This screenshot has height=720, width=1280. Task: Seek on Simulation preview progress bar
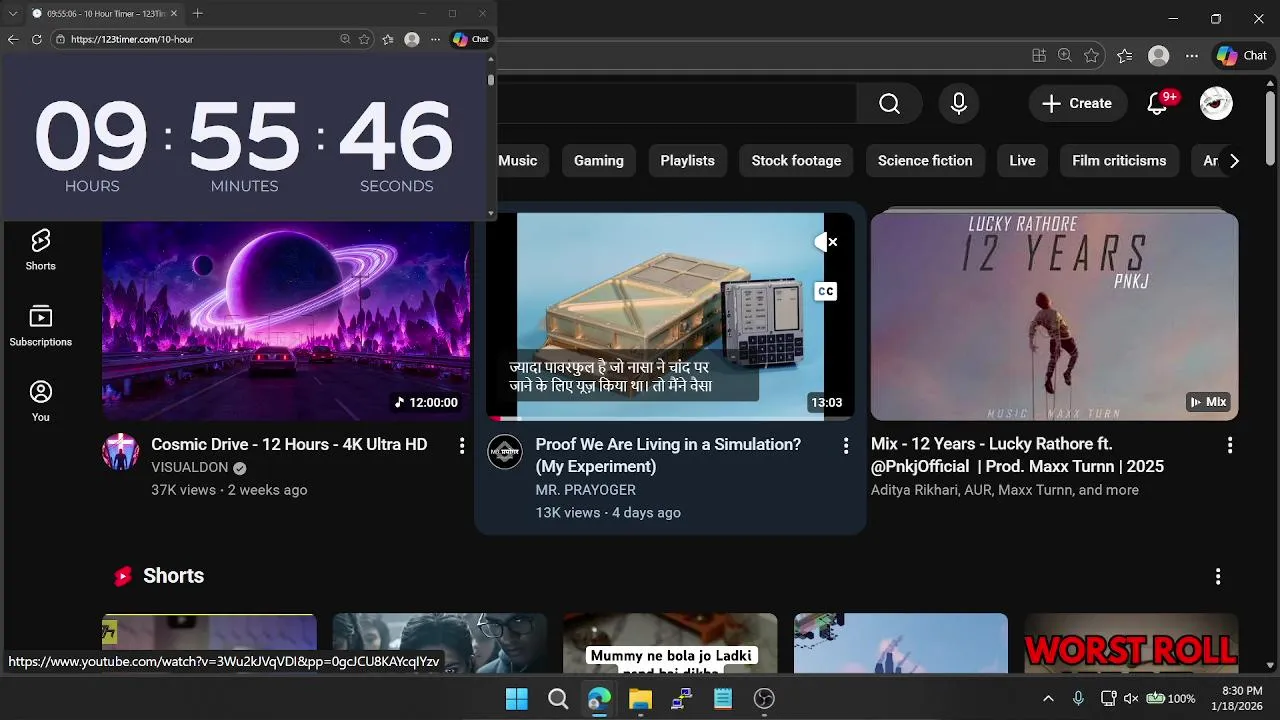670,418
